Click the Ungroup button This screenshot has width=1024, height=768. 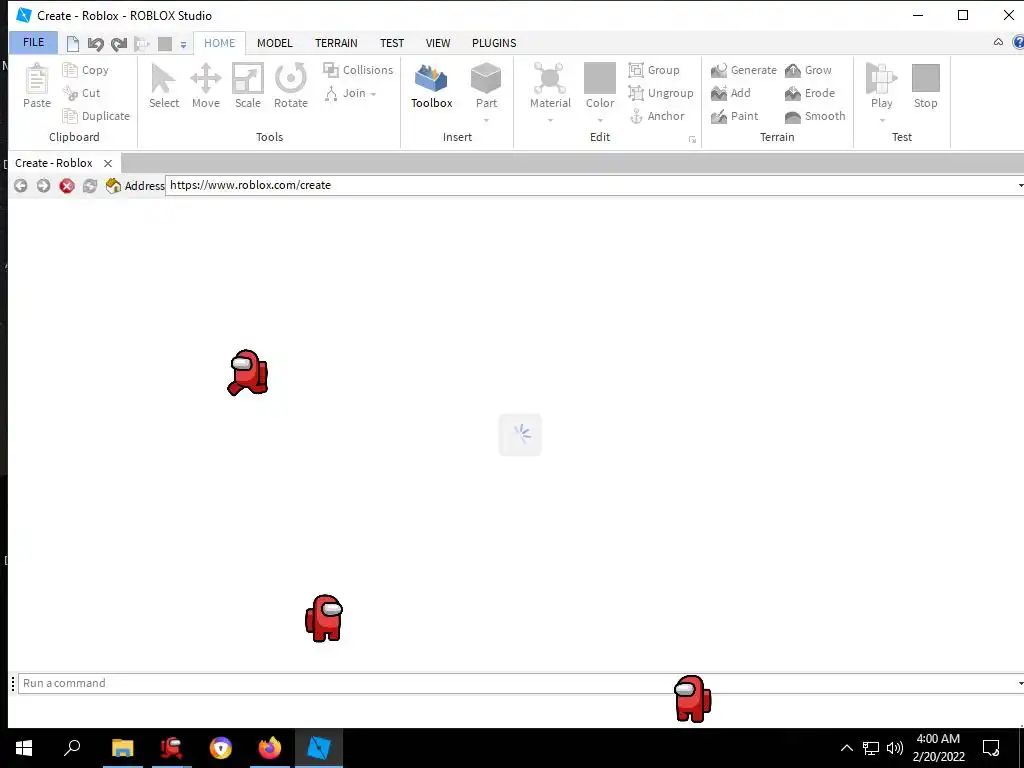click(x=661, y=93)
